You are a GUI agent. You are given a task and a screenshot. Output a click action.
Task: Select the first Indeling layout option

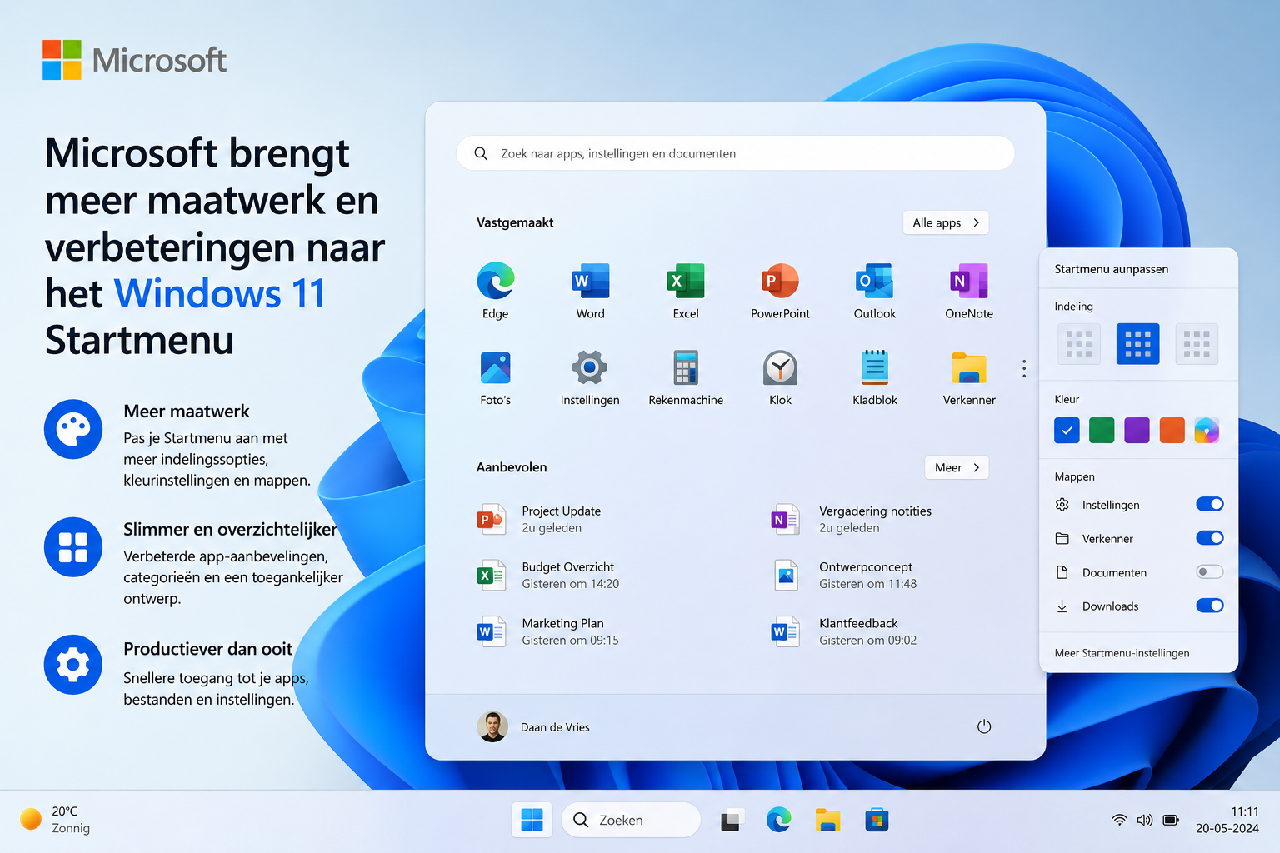pyautogui.click(x=1079, y=344)
